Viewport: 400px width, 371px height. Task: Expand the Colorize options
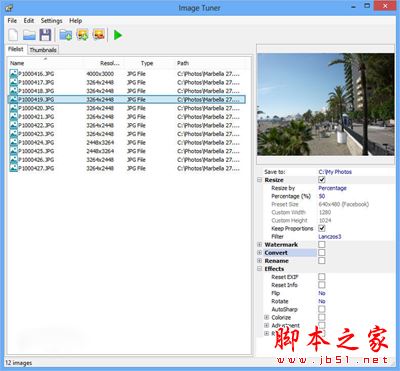[267, 317]
